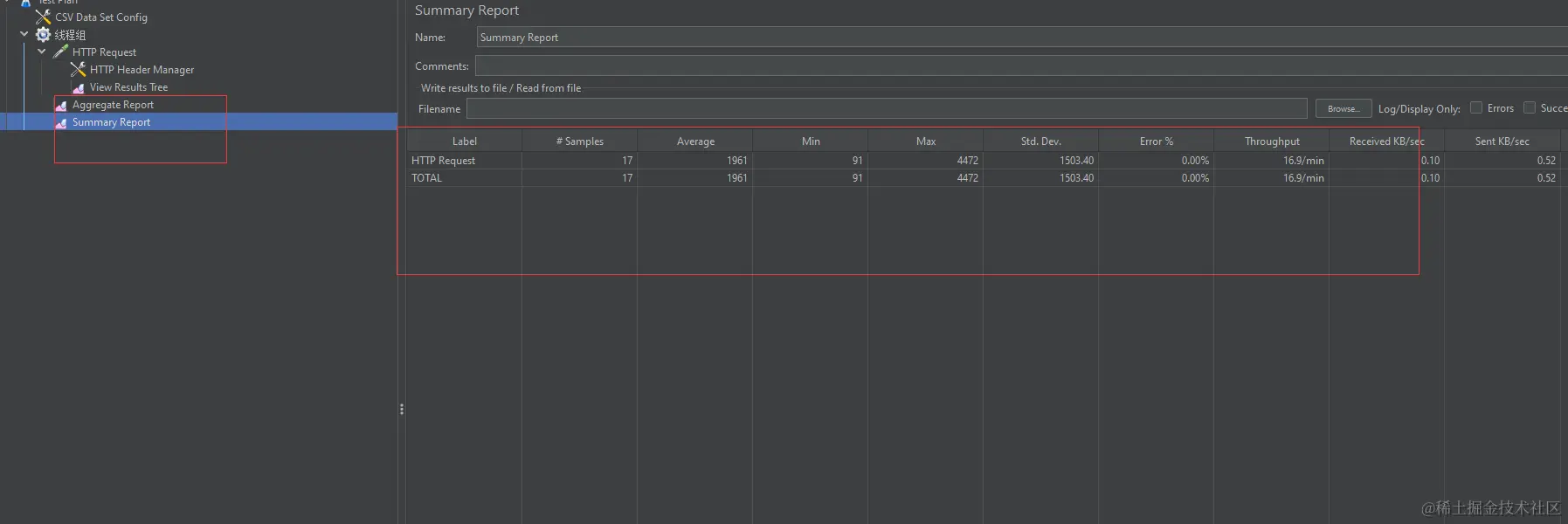
Task: Click the Label column header
Action: pos(464,141)
